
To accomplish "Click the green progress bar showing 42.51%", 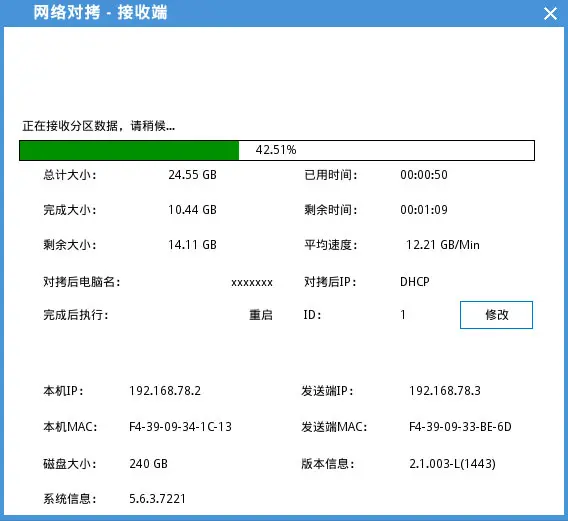I will click(x=277, y=150).
